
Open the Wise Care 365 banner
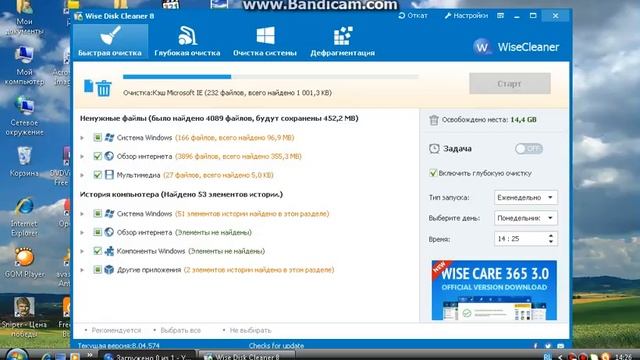click(494, 290)
